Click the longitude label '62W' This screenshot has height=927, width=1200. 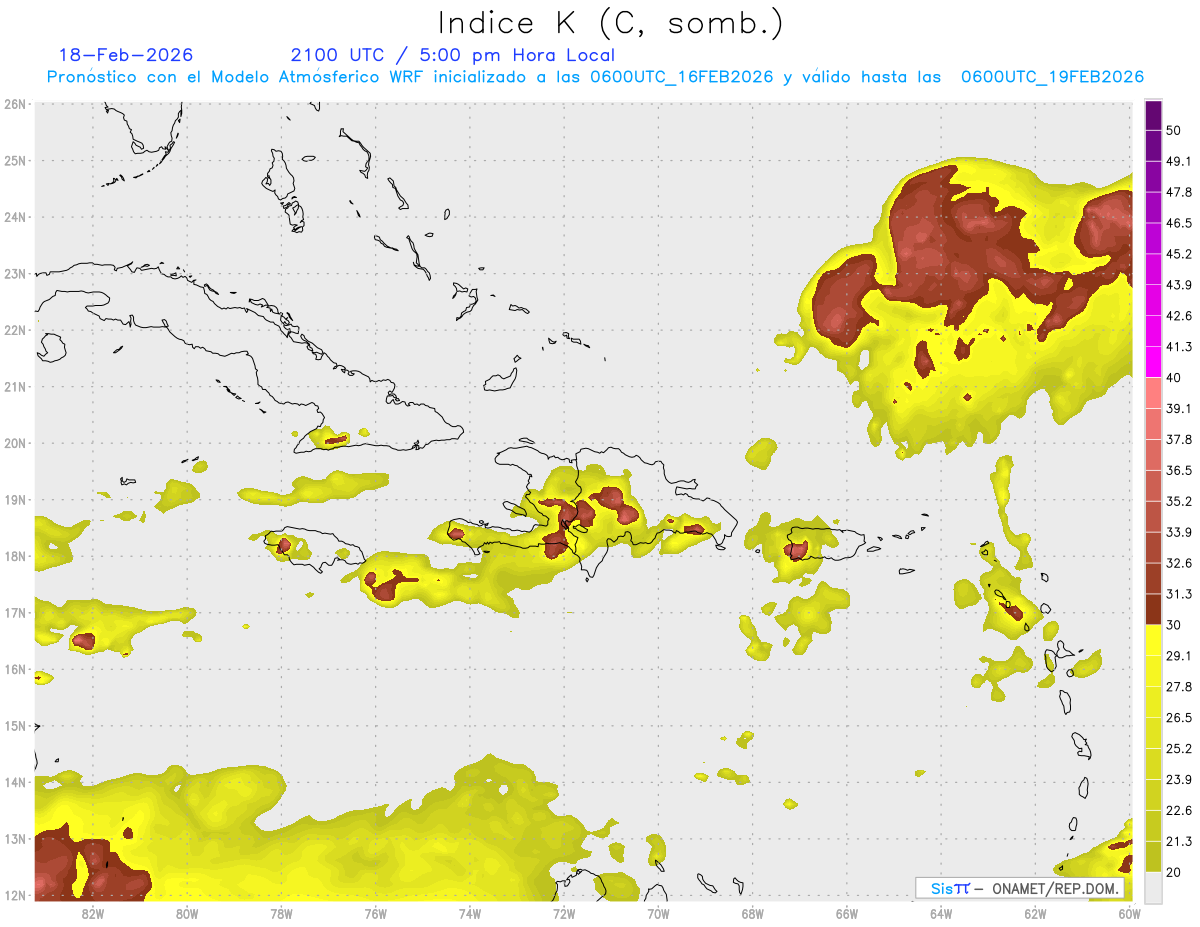point(1035,913)
